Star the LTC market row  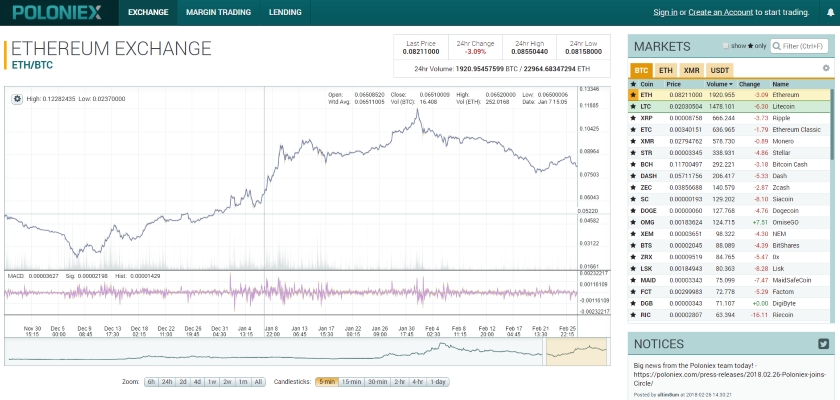point(633,107)
